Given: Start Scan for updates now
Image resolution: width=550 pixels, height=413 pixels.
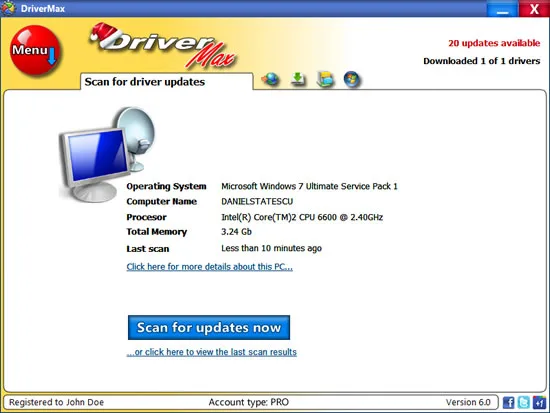Looking at the screenshot, I should 209,327.
